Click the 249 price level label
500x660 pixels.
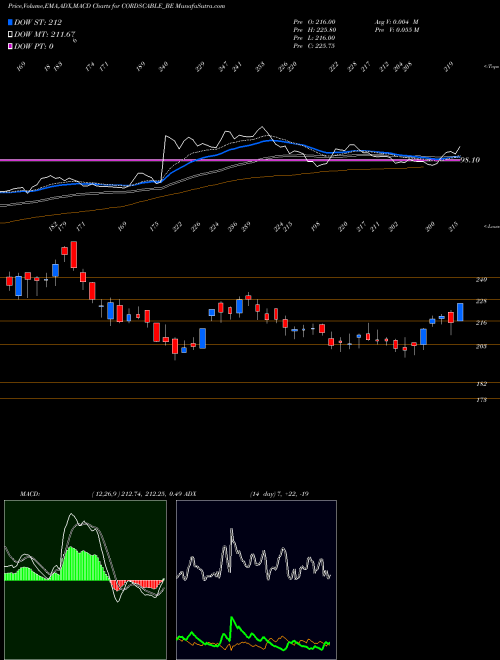pyautogui.click(x=481, y=280)
